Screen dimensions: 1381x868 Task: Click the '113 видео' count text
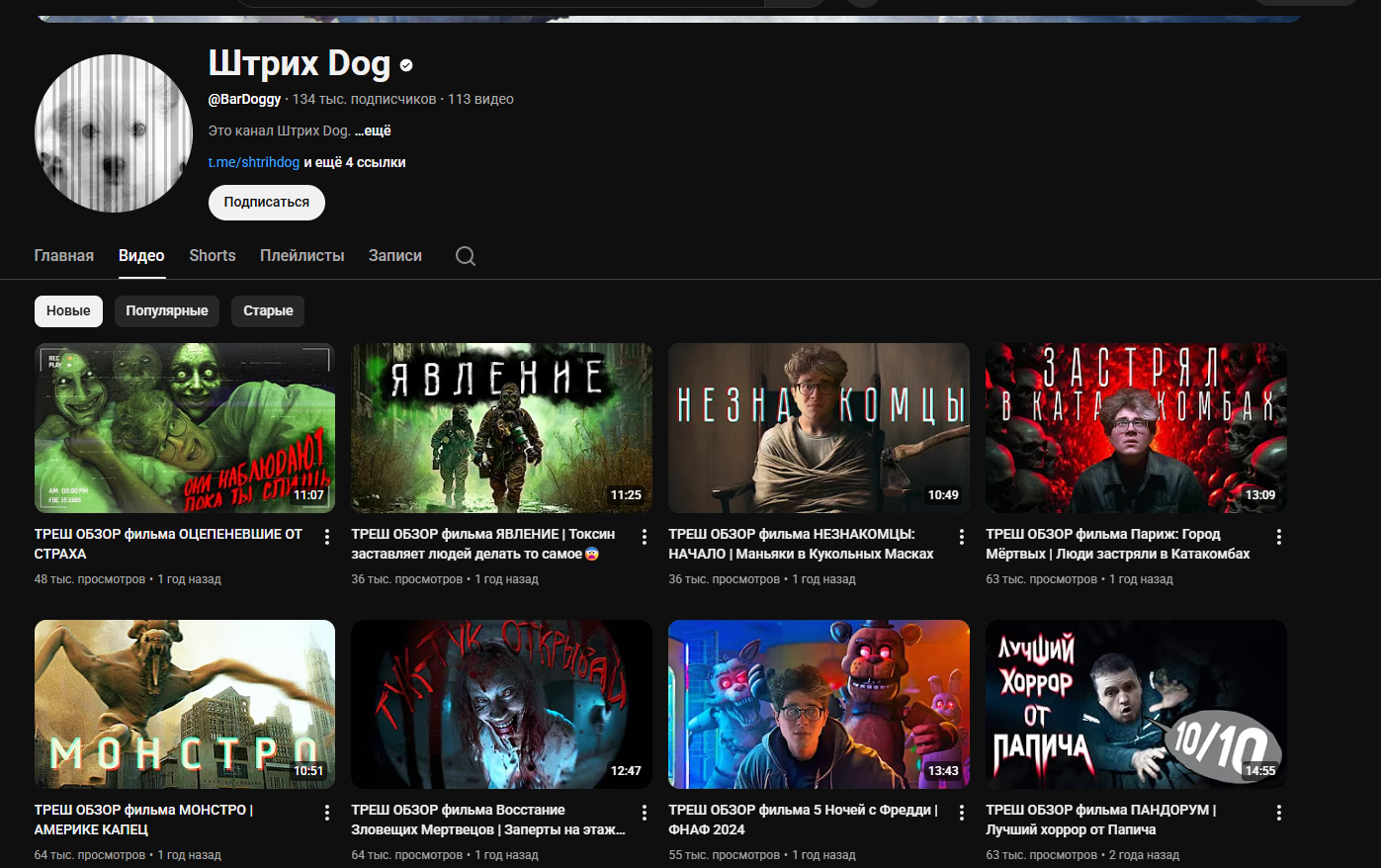click(480, 99)
